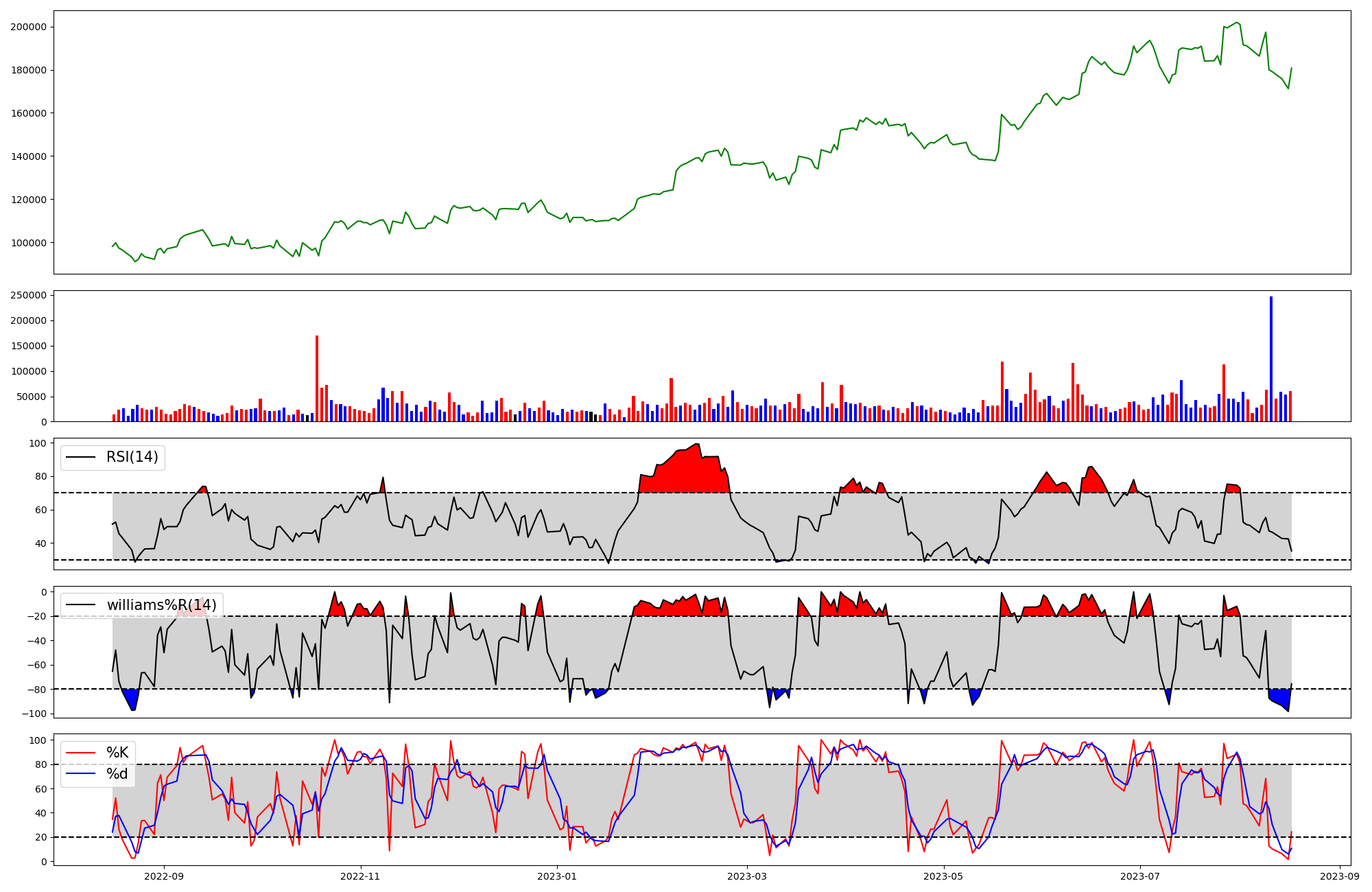Click the -100 Williams %R y-axis label
The width and height of the screenshot is (1372, 892).
point(34,714)
